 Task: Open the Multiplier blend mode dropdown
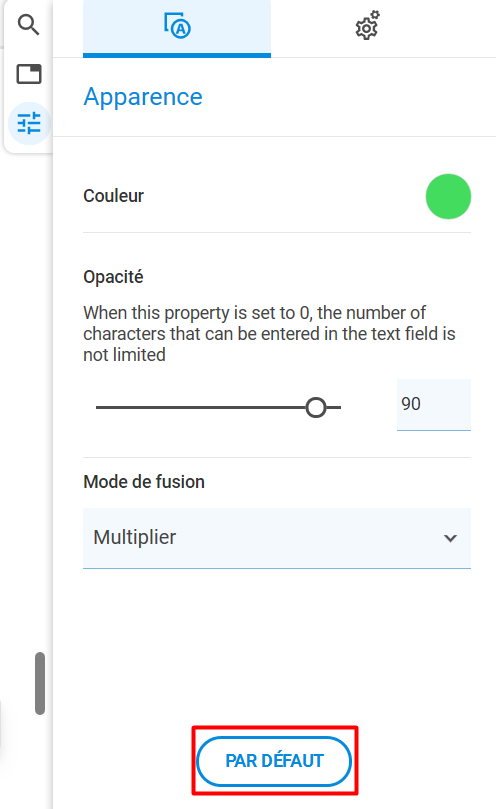pos(277,538)
